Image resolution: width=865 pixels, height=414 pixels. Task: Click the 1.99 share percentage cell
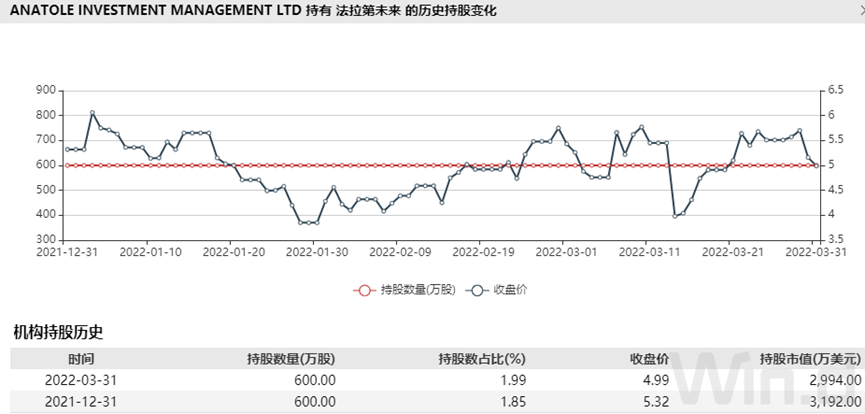click(x=514, y=380)
